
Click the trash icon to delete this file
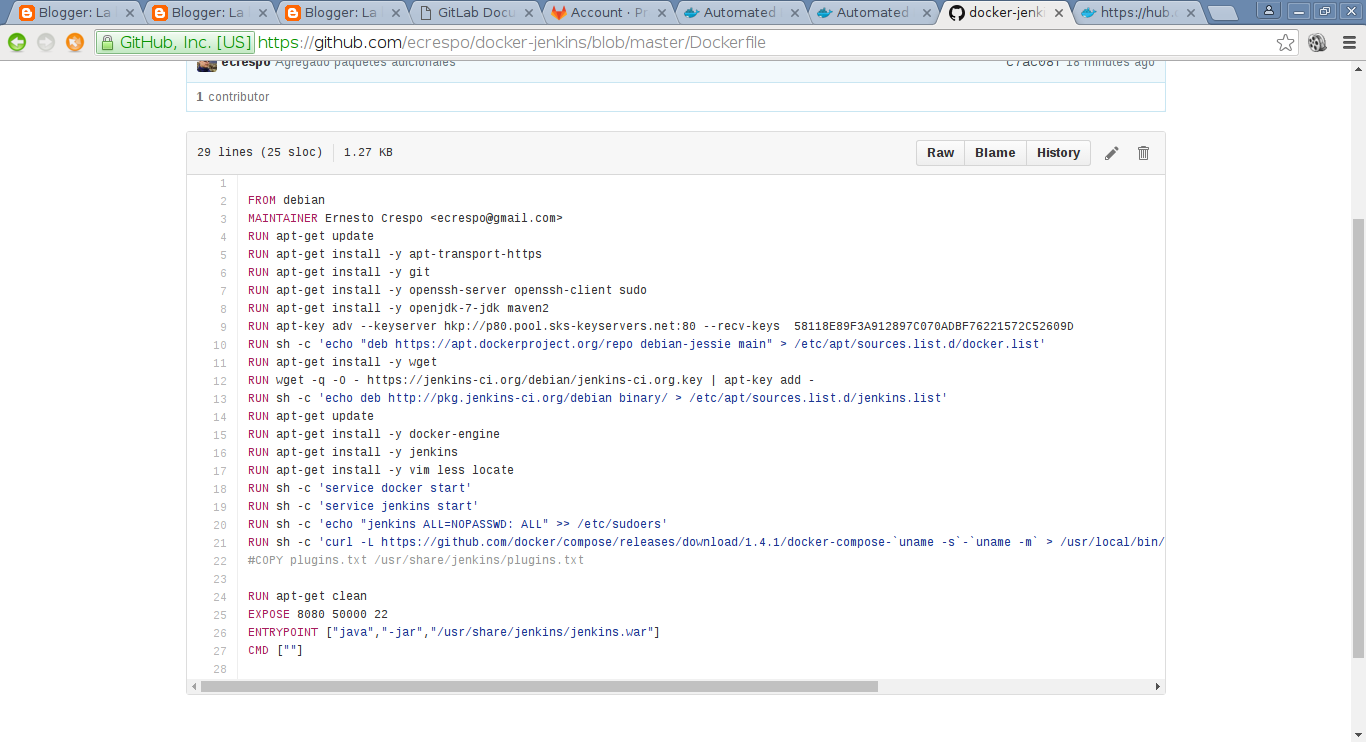[1143, 153]
